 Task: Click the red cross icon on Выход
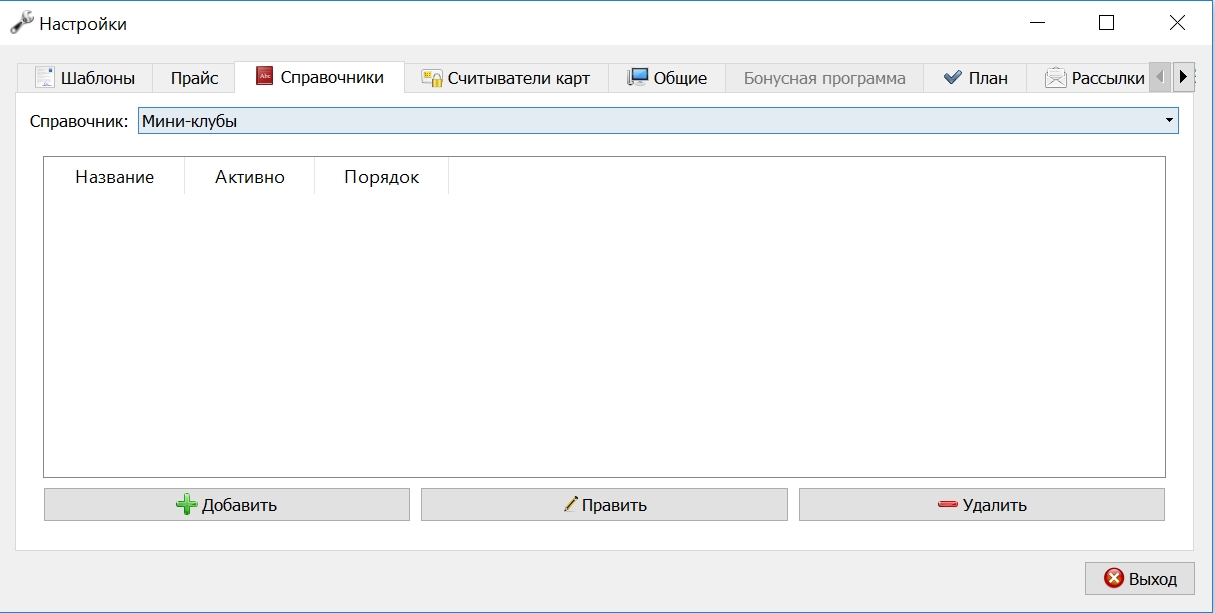pos(1114,578)
